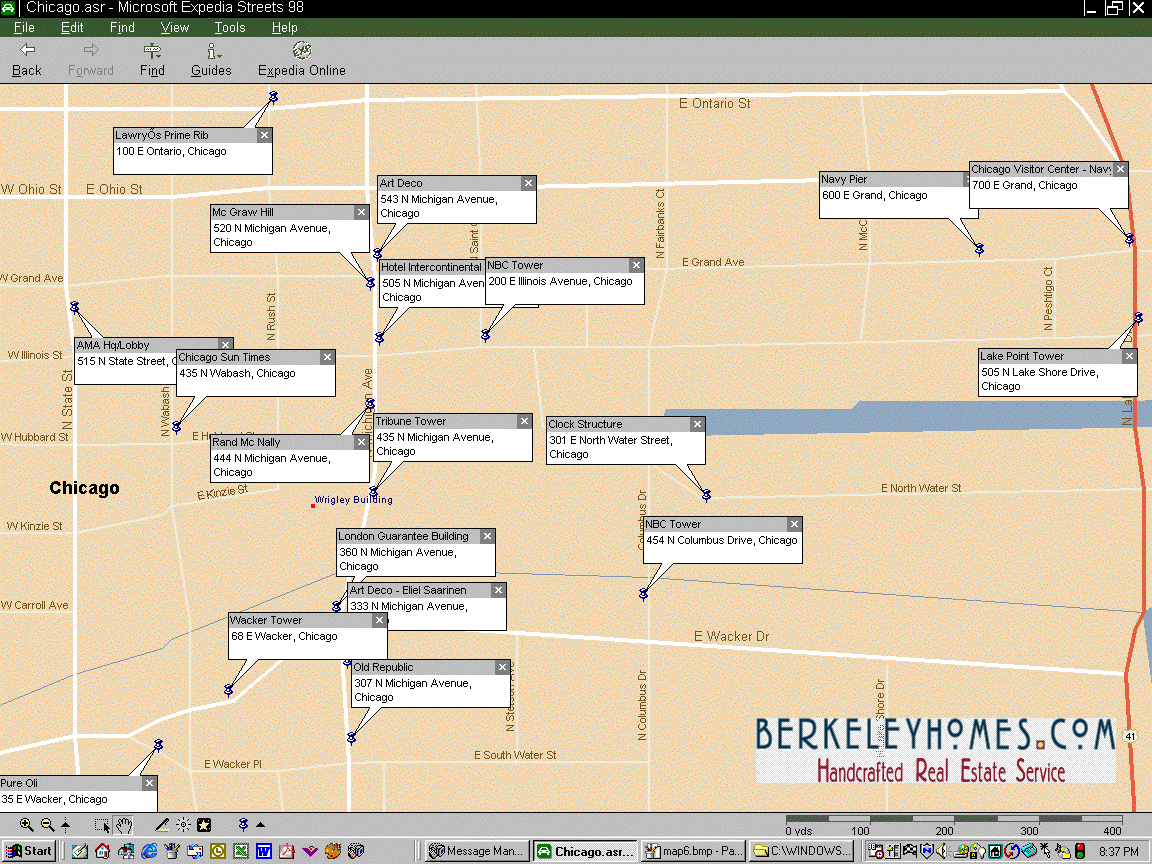The height and width of the screenshot is (864, 1152).
Task: Expand the pushpin options arrow
Action: (261, 825)
